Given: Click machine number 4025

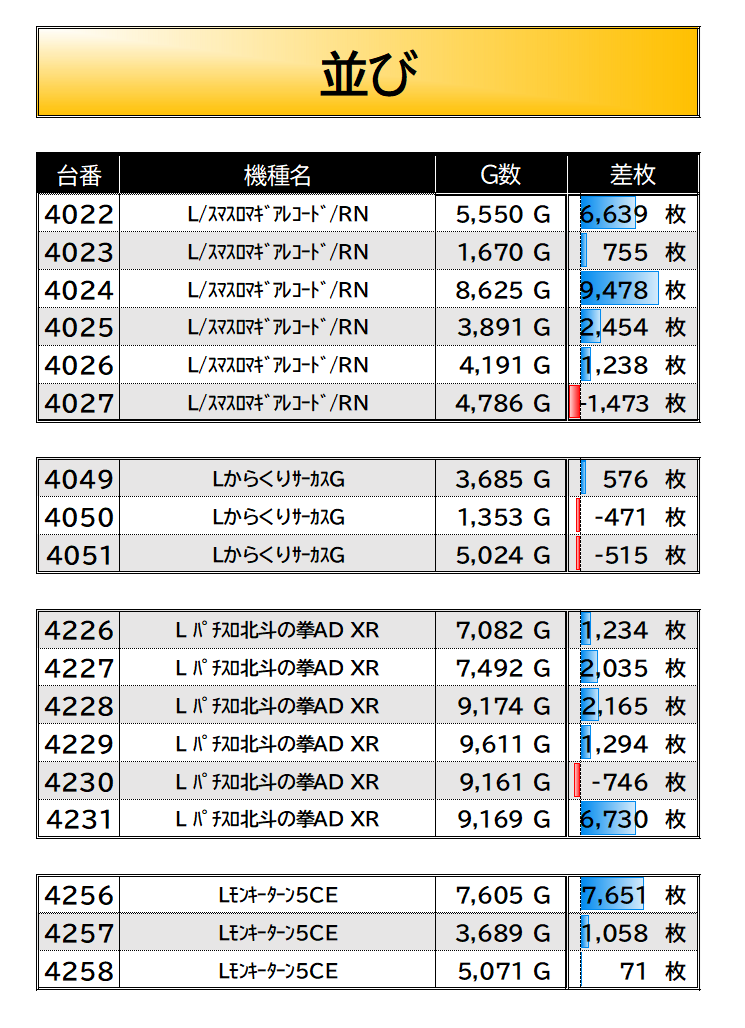Looking at the screenshot, I should coord(79,327).
